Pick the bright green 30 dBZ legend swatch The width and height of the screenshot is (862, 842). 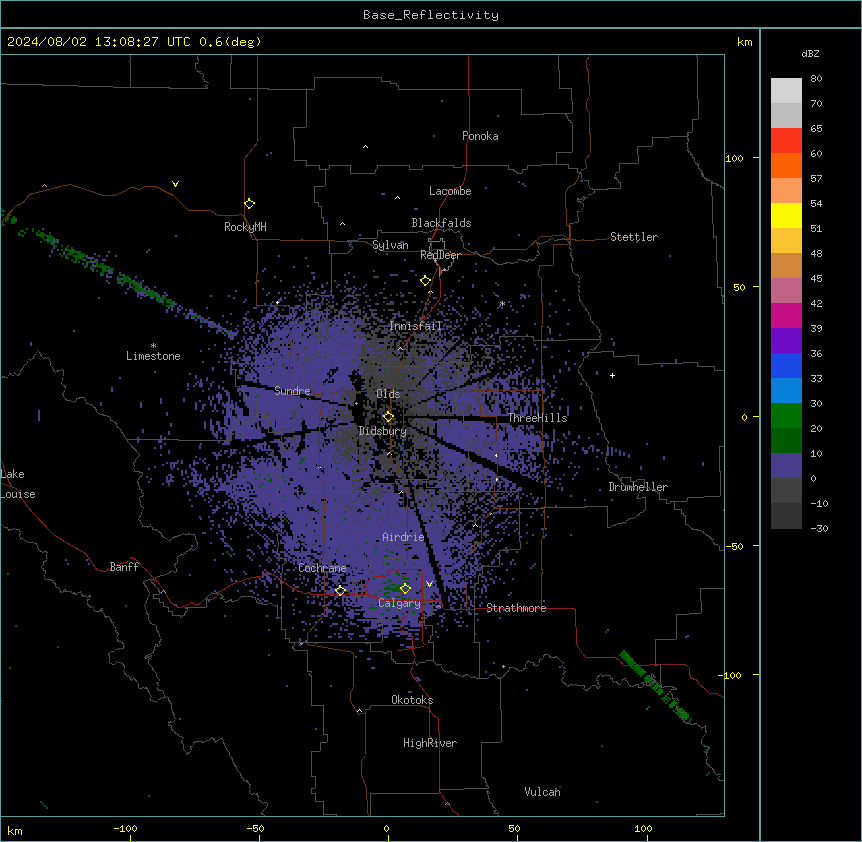point(786,416)
